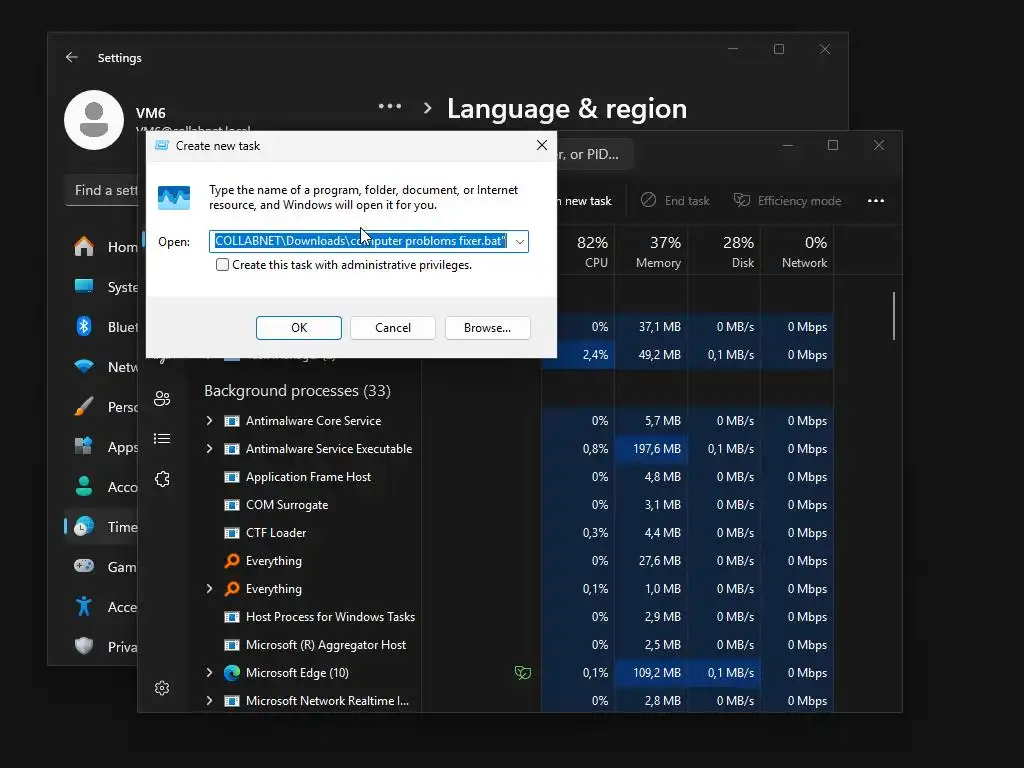Click Everything icon with 27,6 MB memory

click(231, 560)
